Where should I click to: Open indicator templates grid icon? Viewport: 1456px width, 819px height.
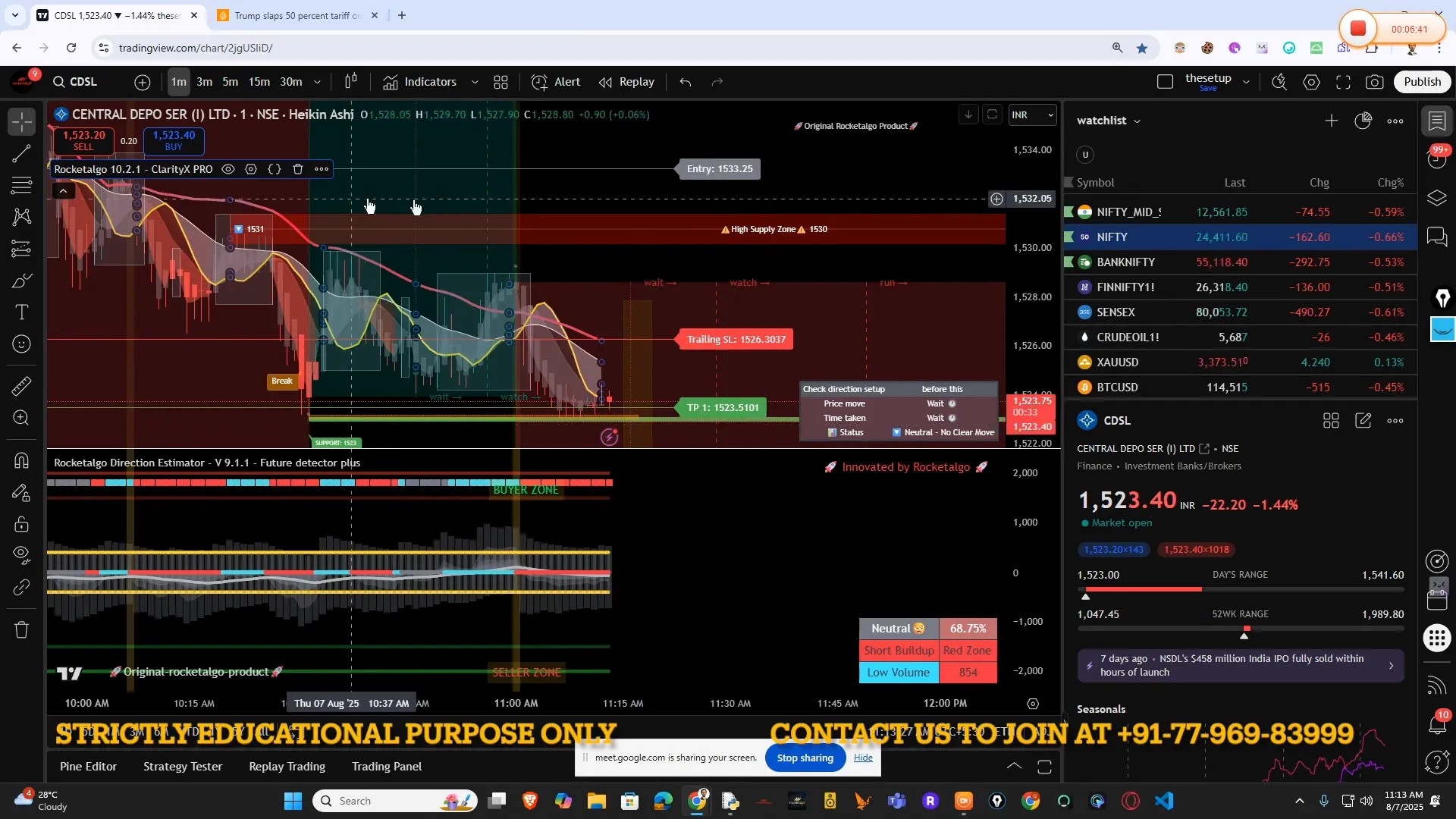click(x=501, y=82)
